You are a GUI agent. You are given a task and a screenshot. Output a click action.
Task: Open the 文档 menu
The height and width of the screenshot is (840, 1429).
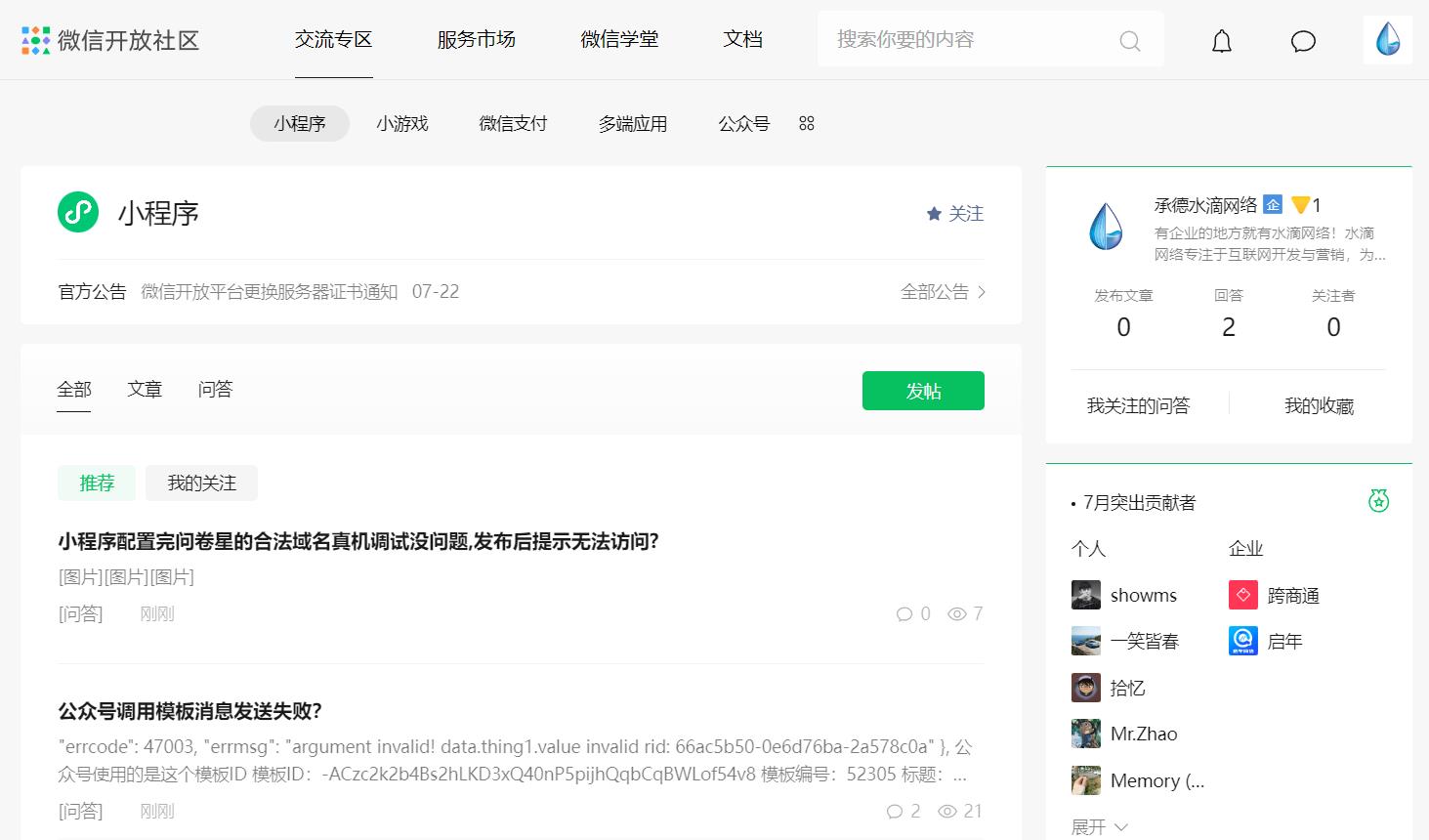point(742,39)
